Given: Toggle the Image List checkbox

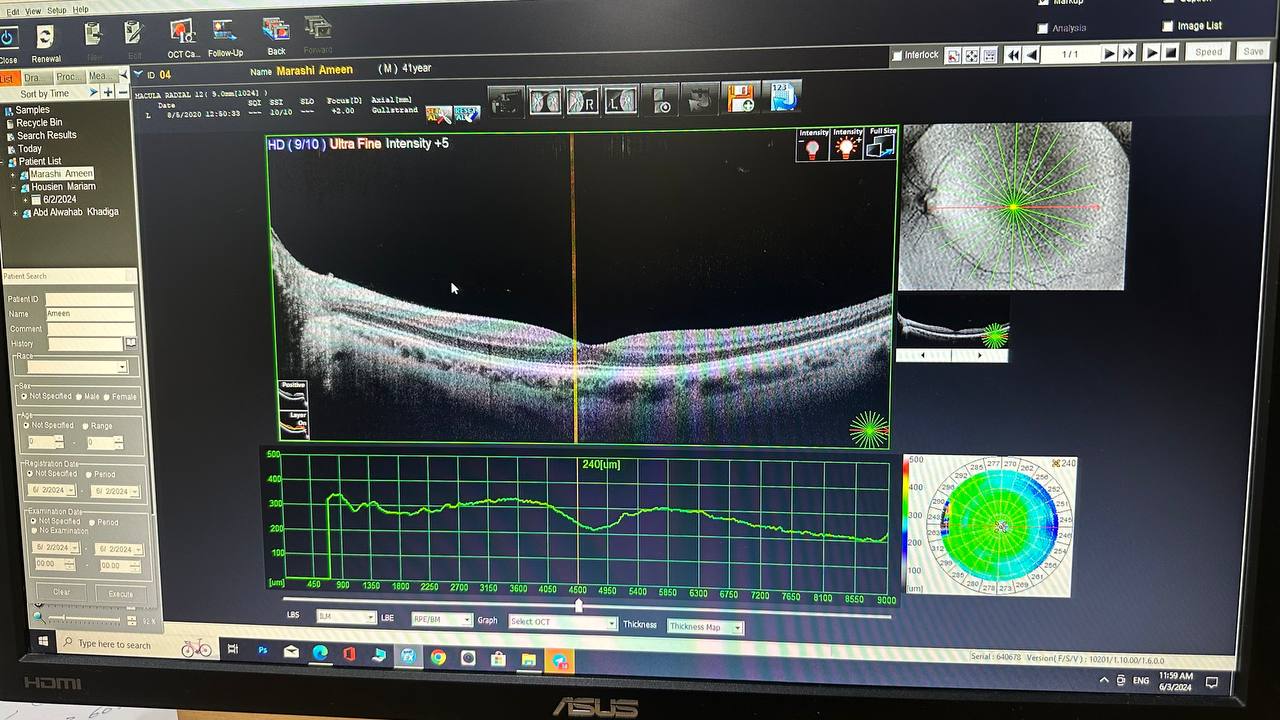Looking at the screenshot, I should (1167, 26).
